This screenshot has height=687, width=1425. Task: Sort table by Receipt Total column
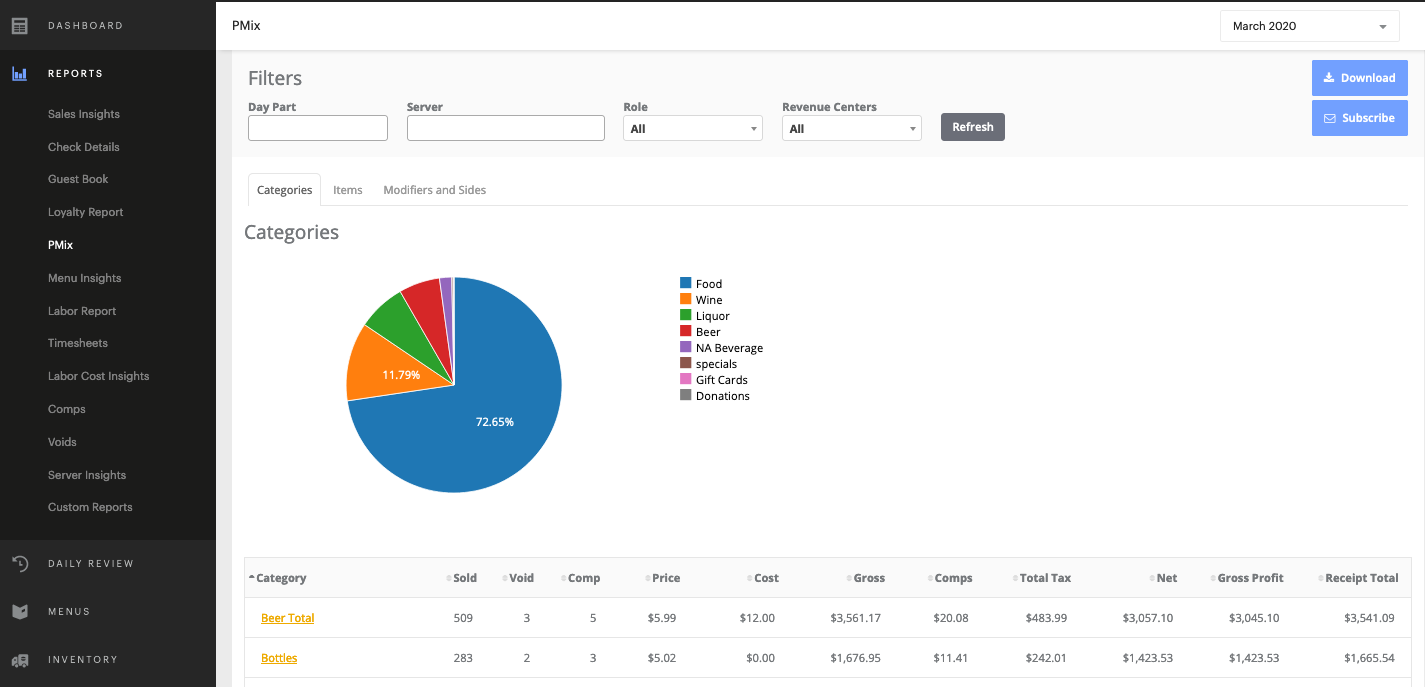[1361, 578]
